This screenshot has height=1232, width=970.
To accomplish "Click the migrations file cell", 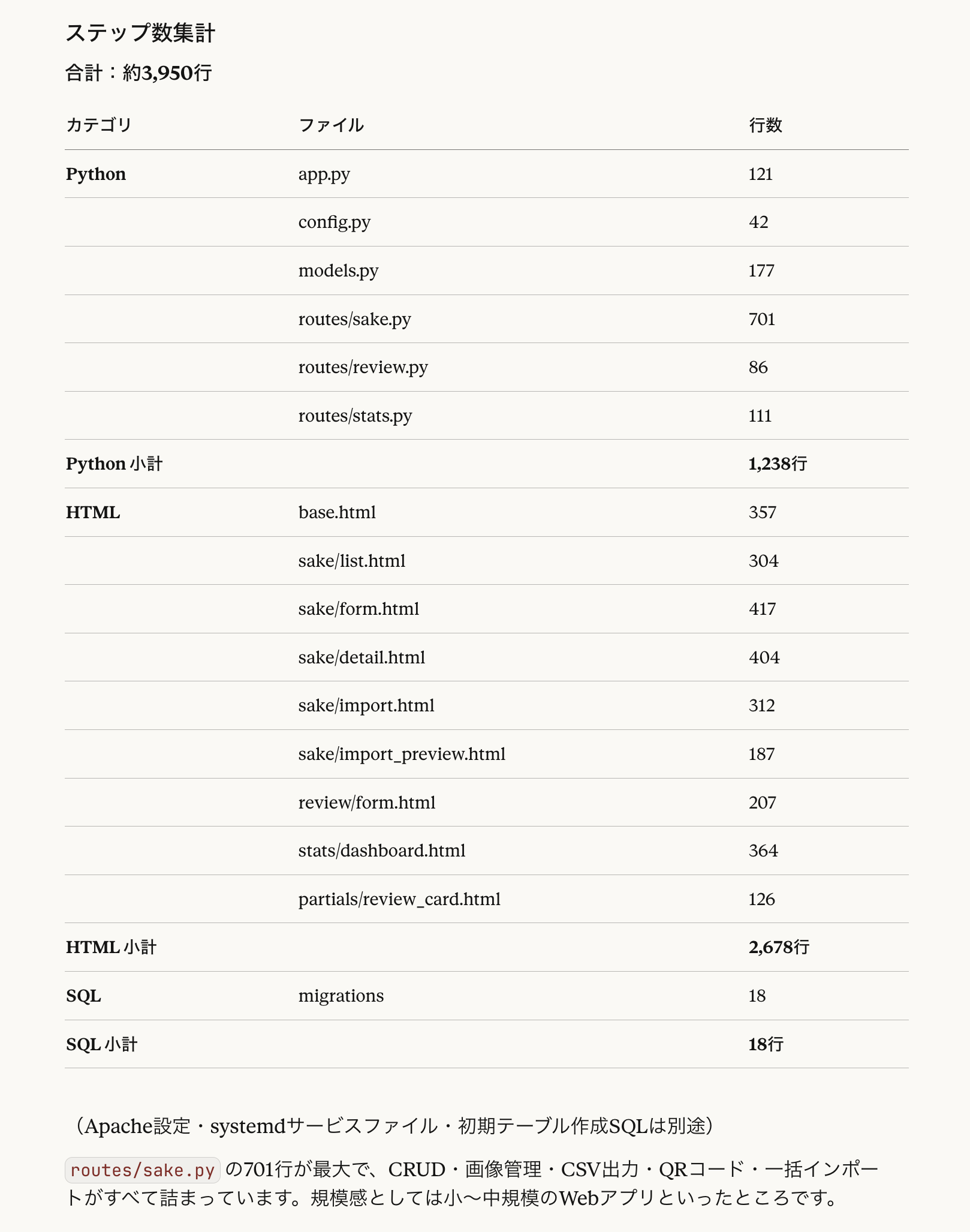I will [341, 996].
